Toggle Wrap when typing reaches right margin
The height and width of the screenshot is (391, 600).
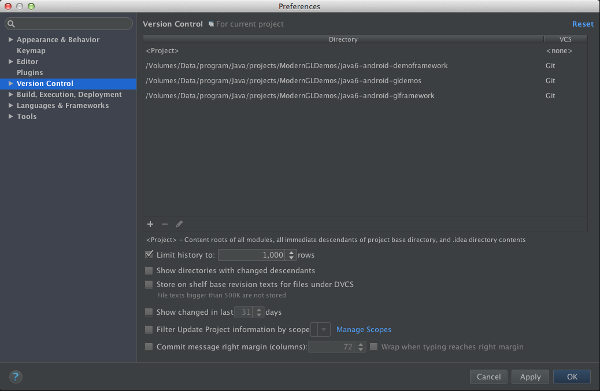tap(373, 347)
